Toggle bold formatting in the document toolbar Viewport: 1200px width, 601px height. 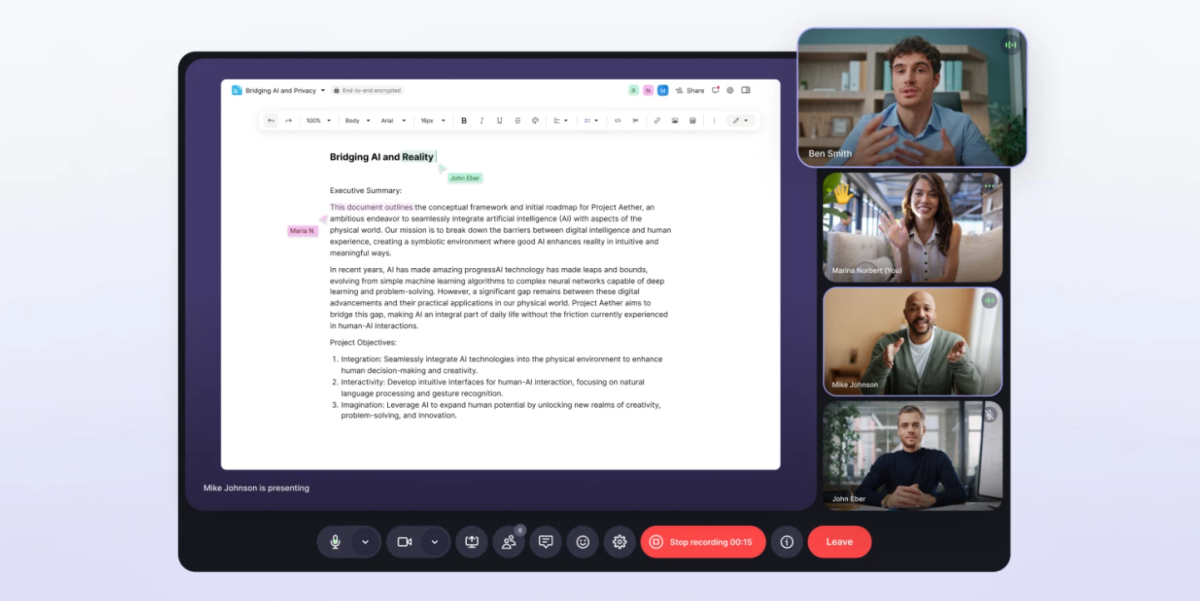click(x=463, y=121)
